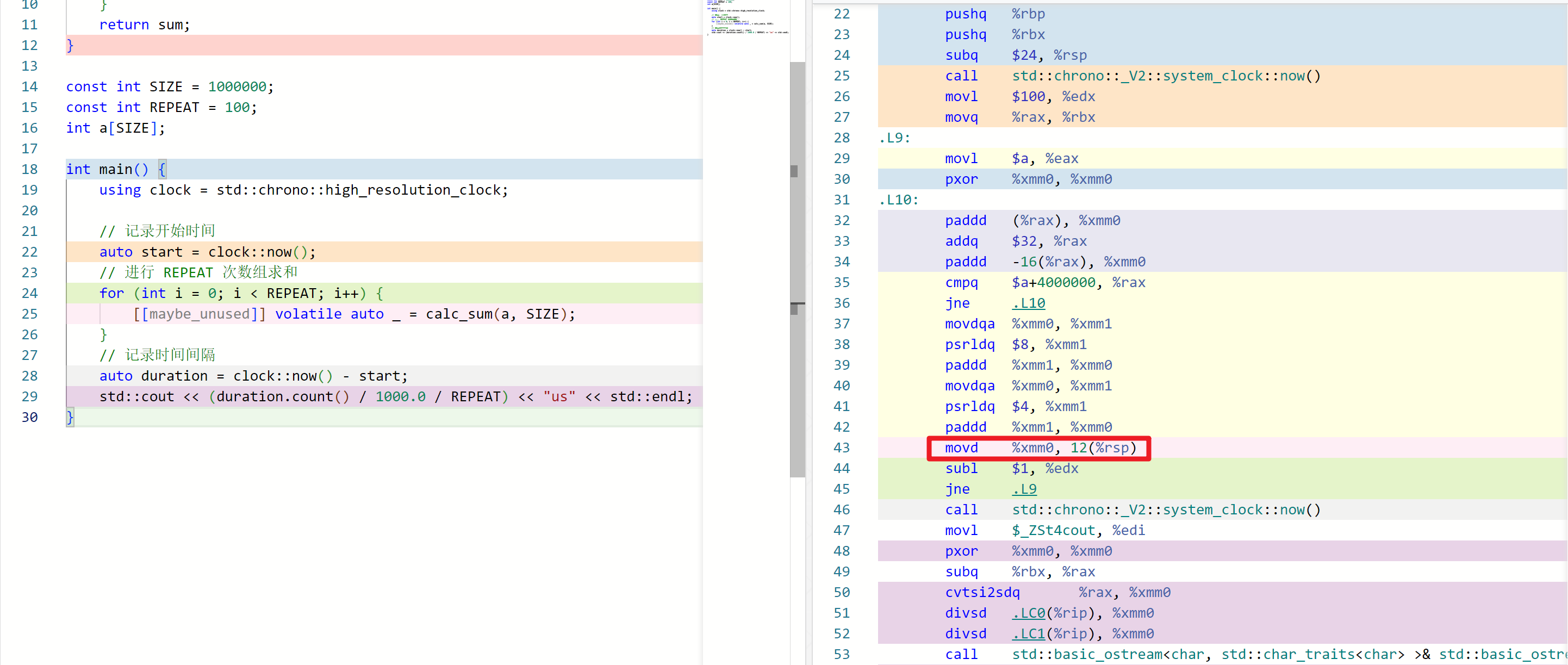Click the .L10: label line in assembly

pos(898,200)
